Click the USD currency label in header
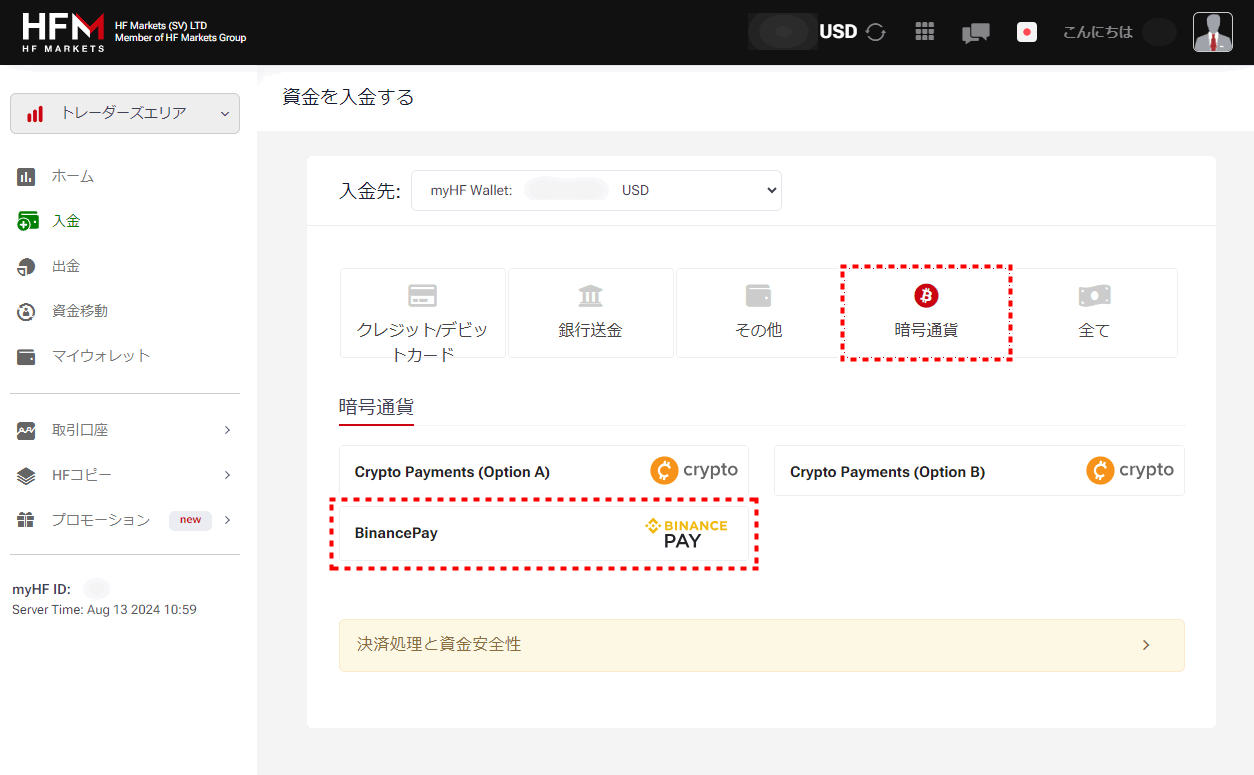Image resolution: width=1254 pixels, height=775 pixels. click(838, 32)
